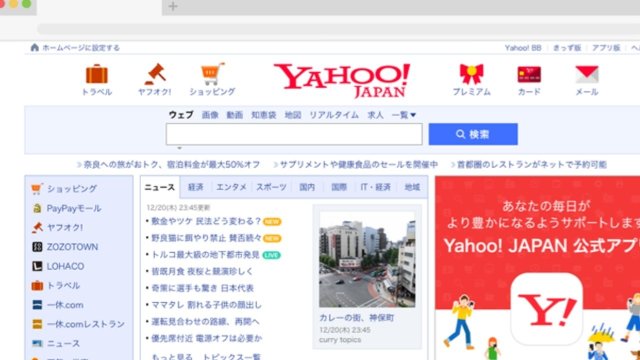The height and width of the screenshot is (360, 640).
Task: Open the Mail envelope icon
Action: click(x=587, y=74)
